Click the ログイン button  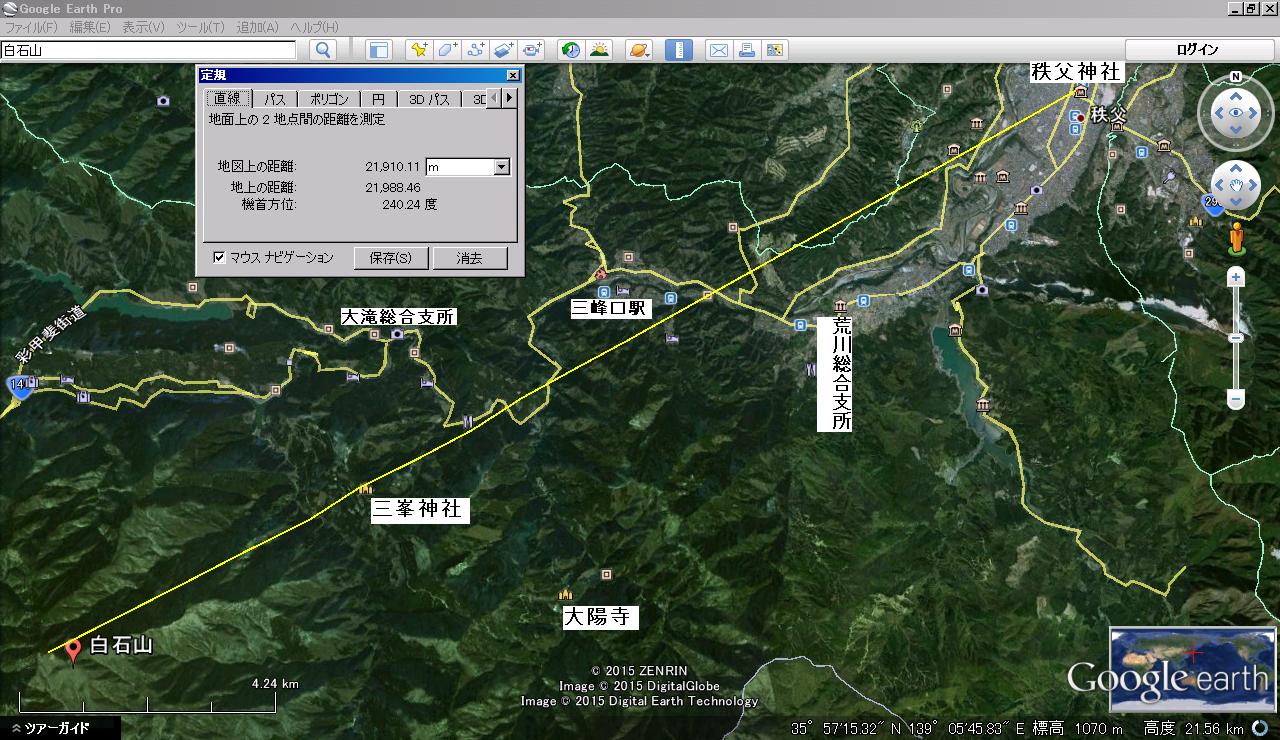click(1197, 50)
